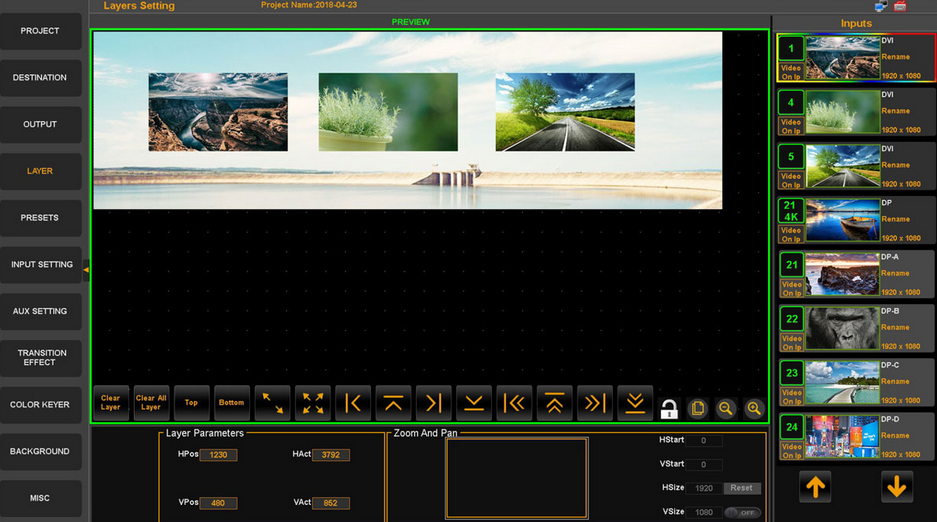This screenshot has height=522, width=937.
Task: Select input 24 city lights thumbnail
Action: (x=843, y=437)
